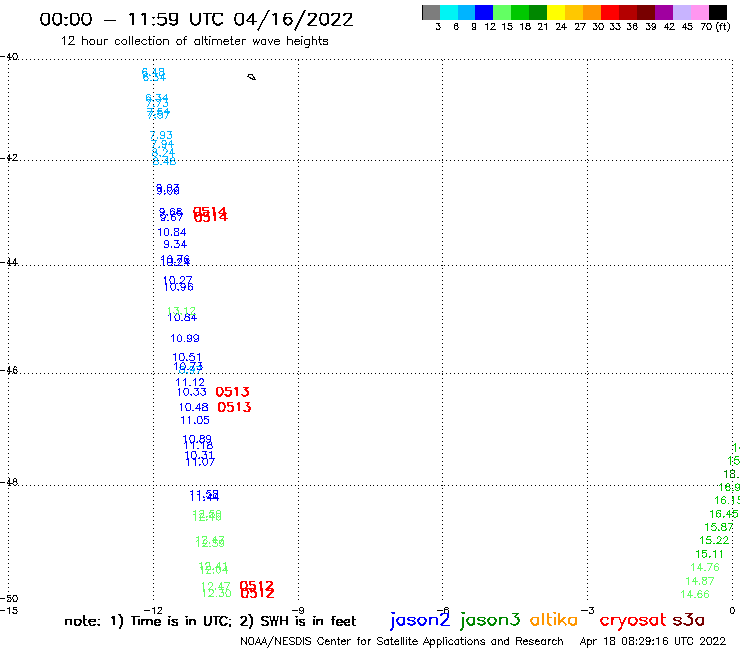Click the subtitle '12 hour collection of altimeter wave heights'
Screen dimensions: 740x650
(x=194, y=41)
